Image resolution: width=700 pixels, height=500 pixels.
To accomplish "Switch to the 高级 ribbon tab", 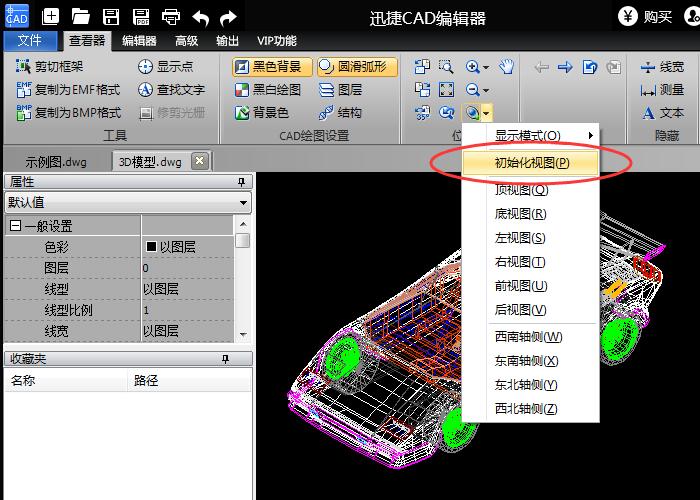I will coord(186,41).
